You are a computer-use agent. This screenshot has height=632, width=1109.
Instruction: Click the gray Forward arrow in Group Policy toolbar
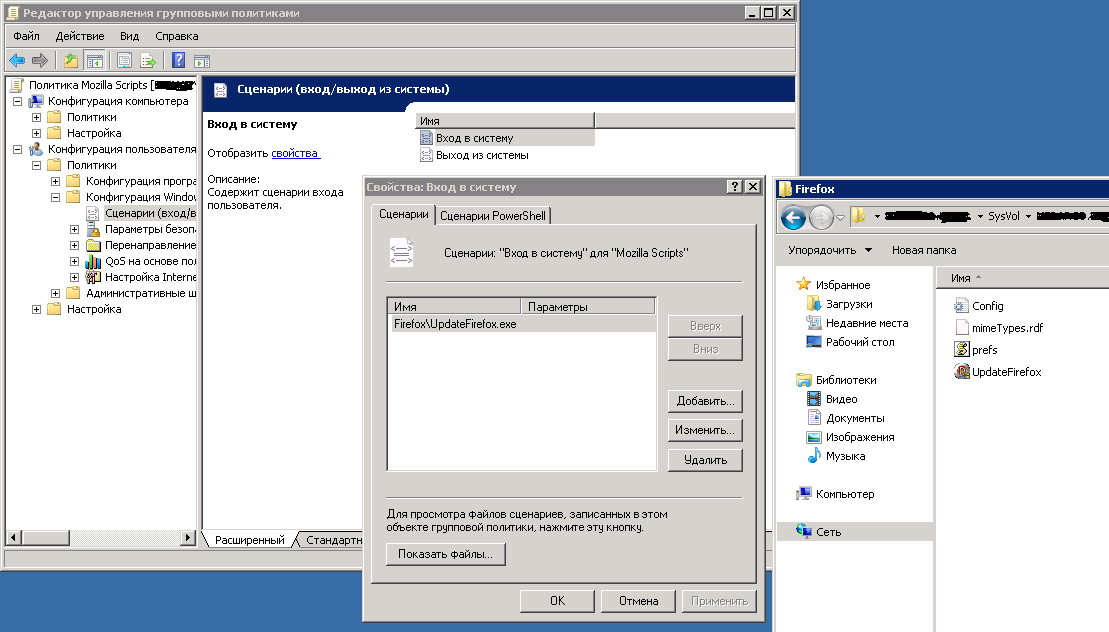[x=40, y=61]
